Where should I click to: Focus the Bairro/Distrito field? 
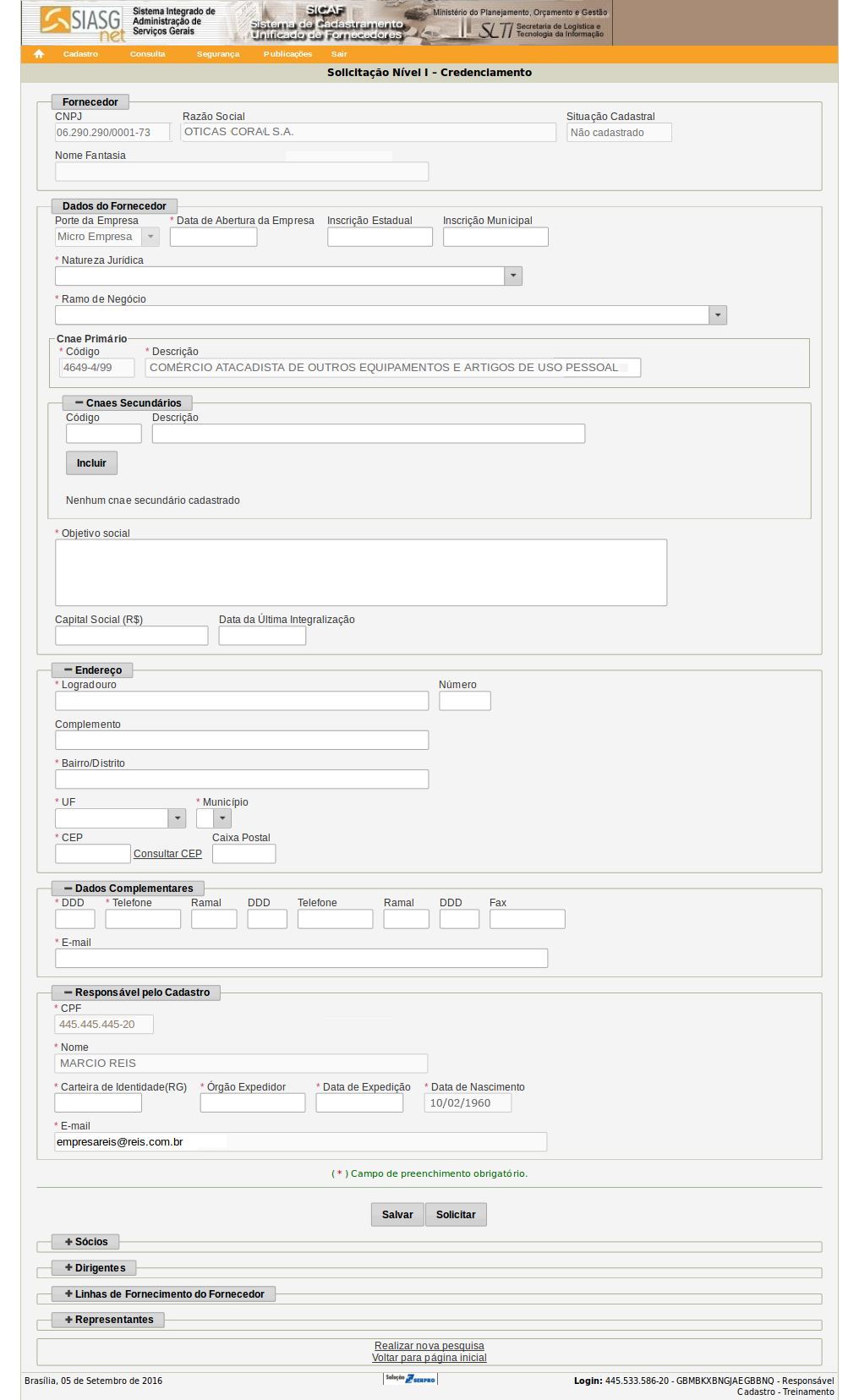point(242,779)
